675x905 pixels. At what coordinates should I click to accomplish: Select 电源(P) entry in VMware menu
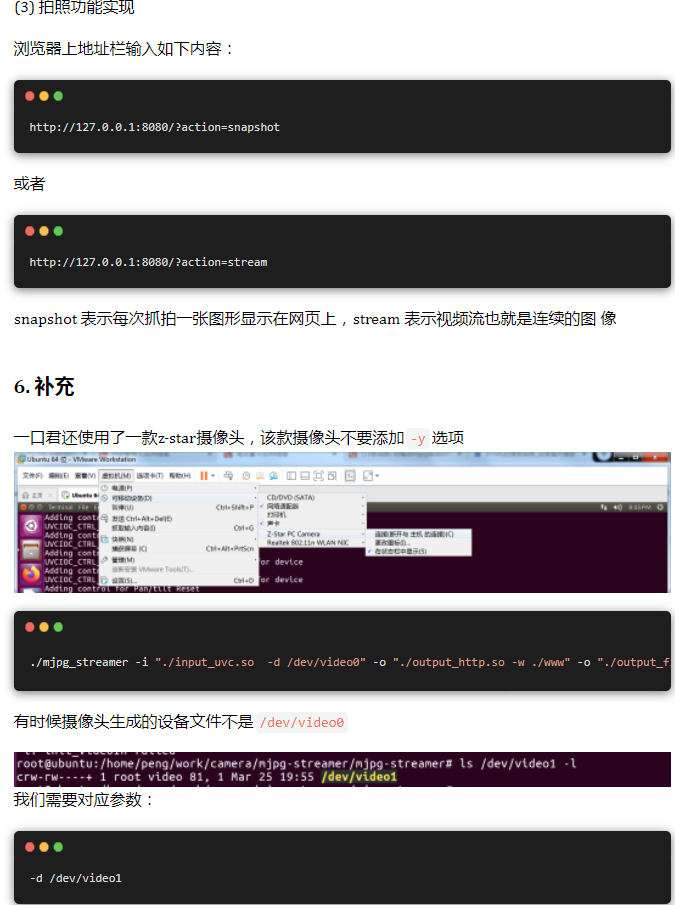[x=178, y=488]
